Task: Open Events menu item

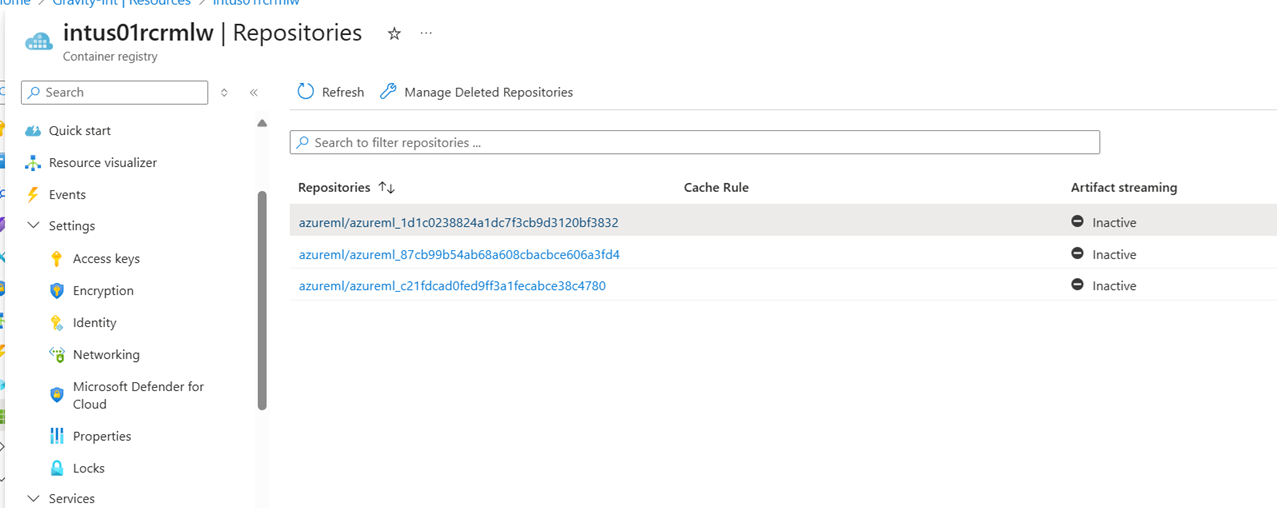Action: click(67, 195)
